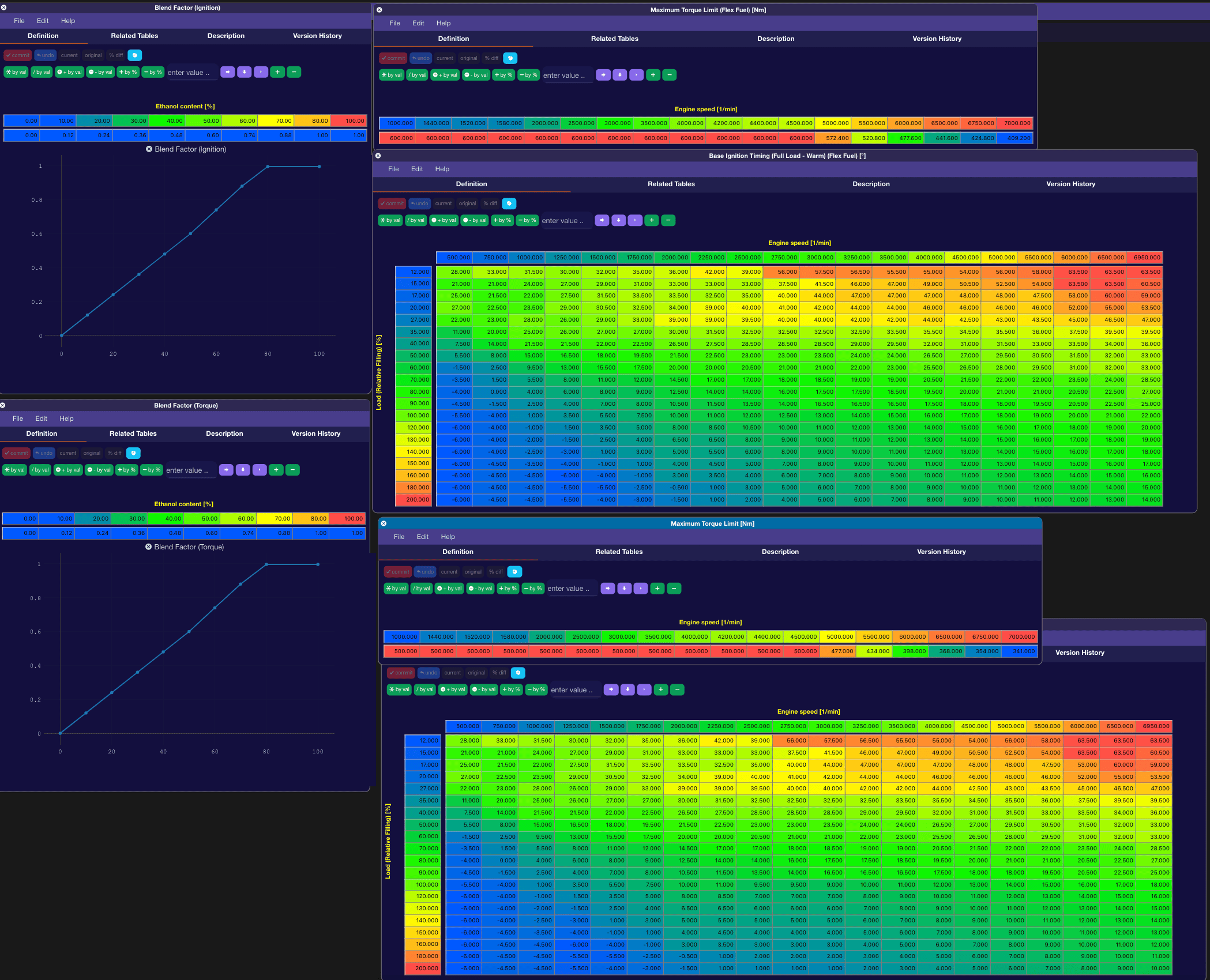This screenshot has width=1210, height=980.
Task: Click green minus button in Base Ignition Timing toolbar
Action: tap(668, 220)
